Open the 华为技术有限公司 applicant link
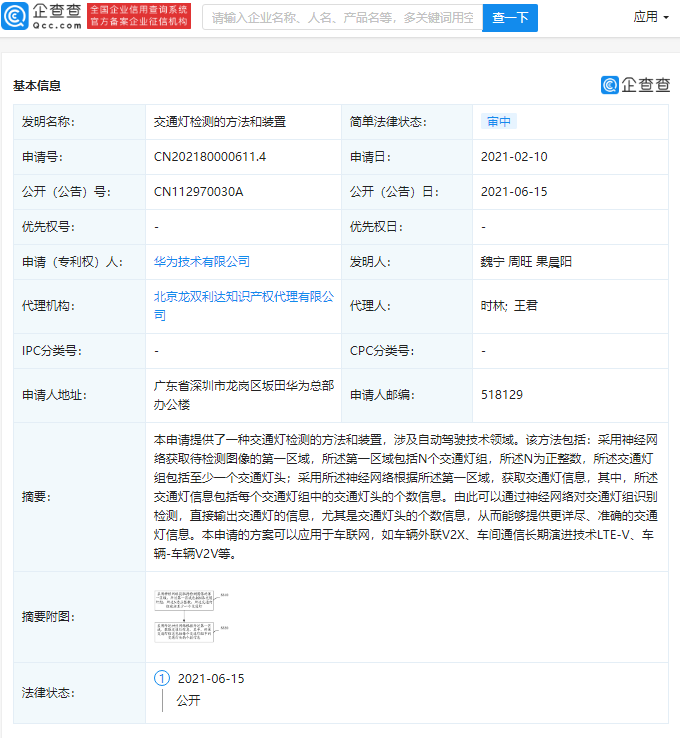Image resolution: width=680 pixels, height=738 pixels. click(x=202, y=262)
